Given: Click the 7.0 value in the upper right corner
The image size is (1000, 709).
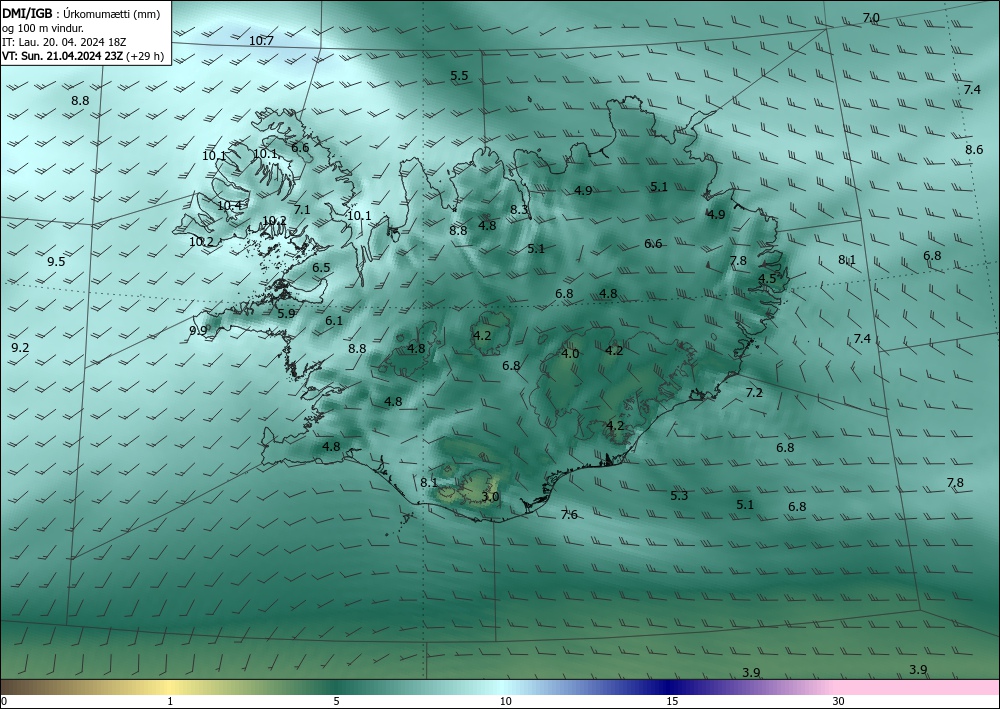Looking at the screenshot, I should 871,18.
